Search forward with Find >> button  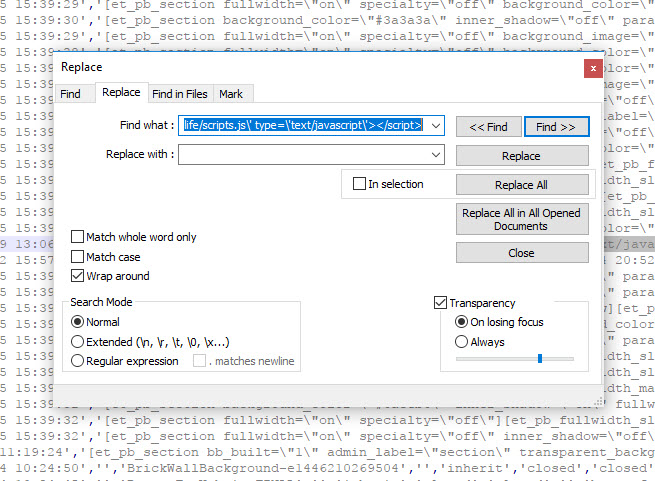coord(556,127)
